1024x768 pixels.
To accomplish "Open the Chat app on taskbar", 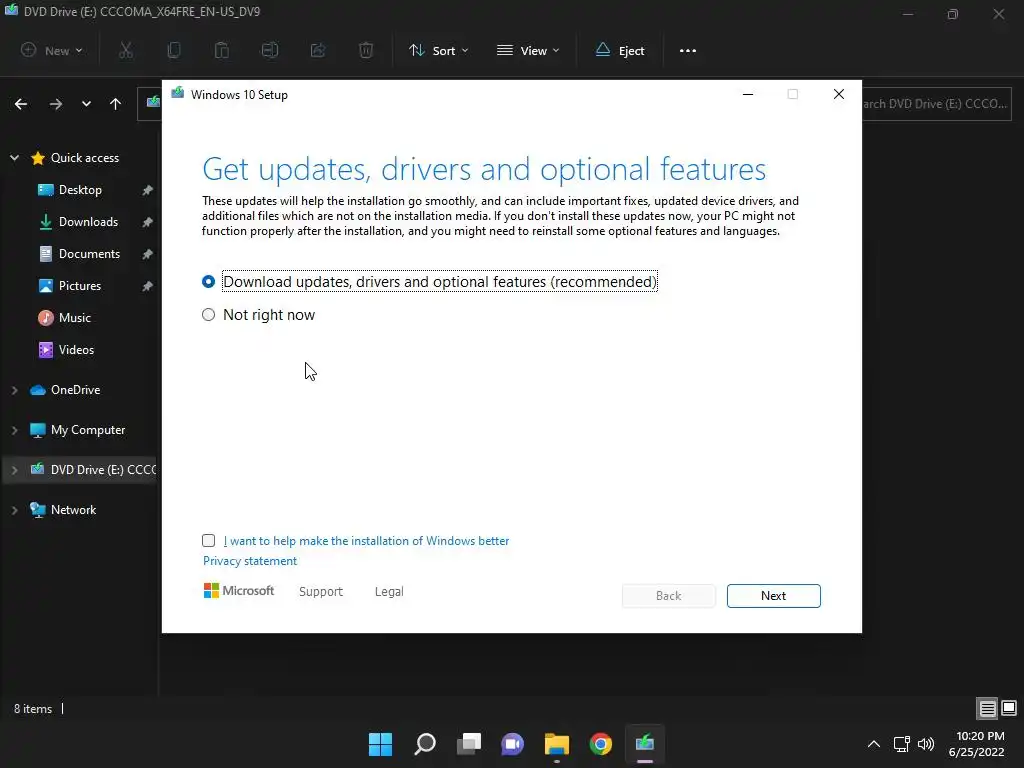I will pos(513,744).
